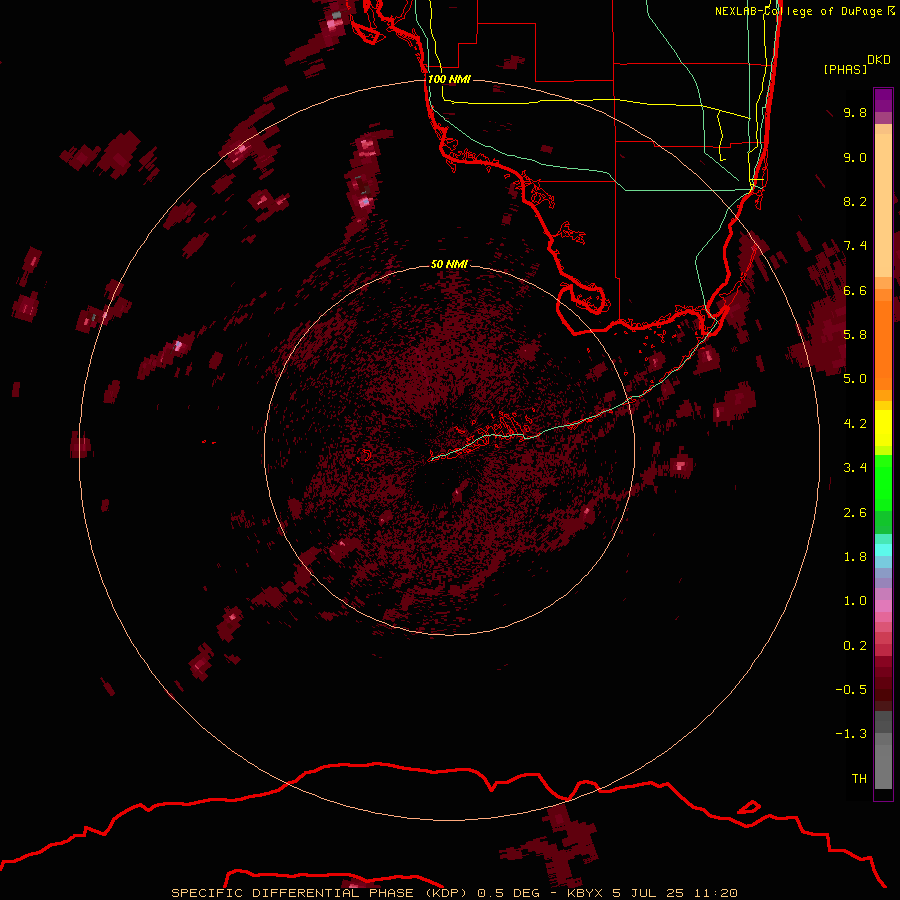Screen dimensions: 900x900
Task: Click the 9.0 value on the color scale
Action: tap(855, 157)
